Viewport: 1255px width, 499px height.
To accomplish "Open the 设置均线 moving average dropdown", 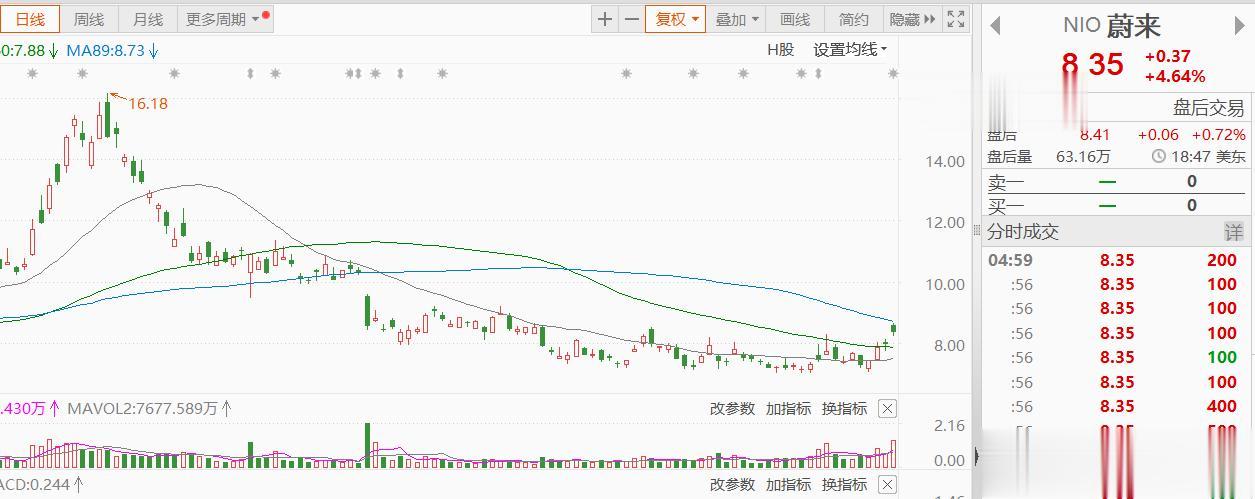I will click(850, 49).
